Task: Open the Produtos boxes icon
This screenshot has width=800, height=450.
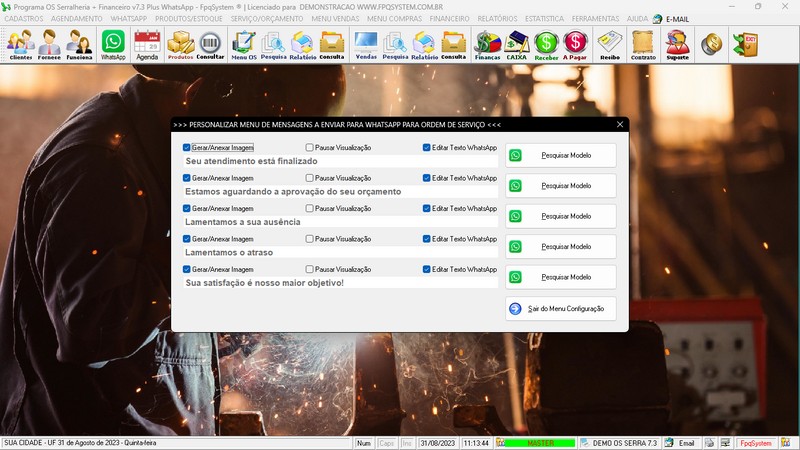Action: (181, 45)
